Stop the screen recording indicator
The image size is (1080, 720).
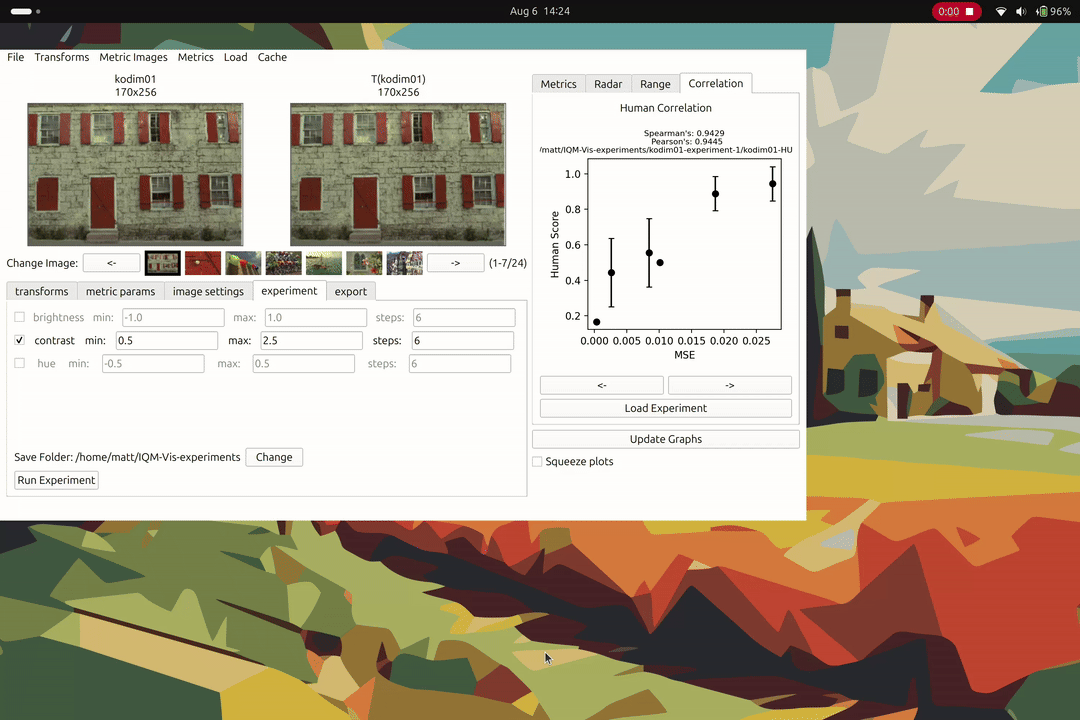957,11
